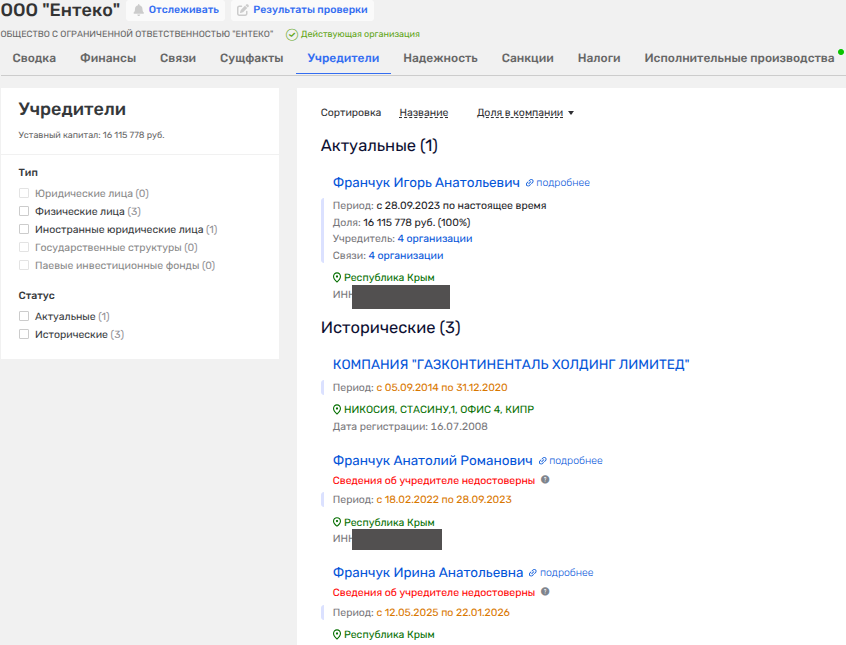Click location pin under Франчук Анатолий Романович
Viewport: 846px width, 645px height.
(337, 522)
